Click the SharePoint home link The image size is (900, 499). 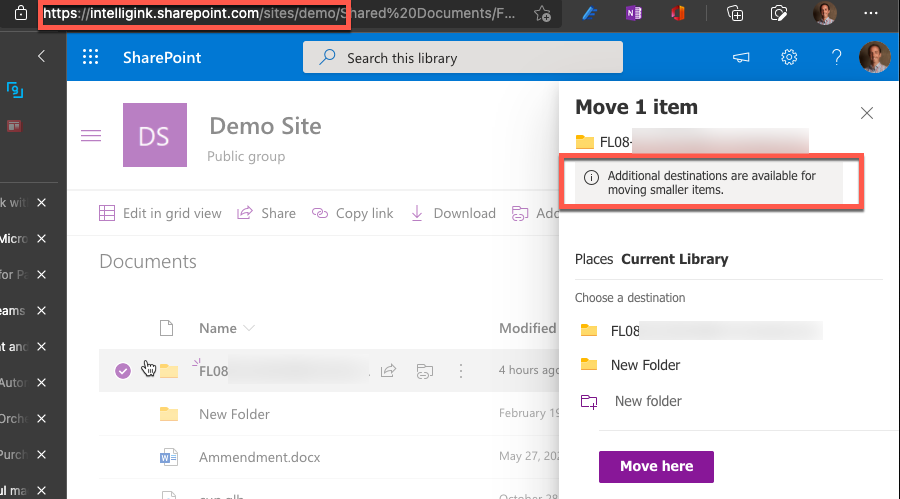[x=162, y=57]
